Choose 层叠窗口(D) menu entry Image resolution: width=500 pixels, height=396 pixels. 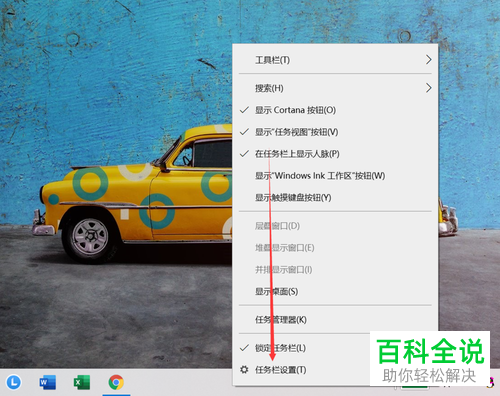point(335,226)
